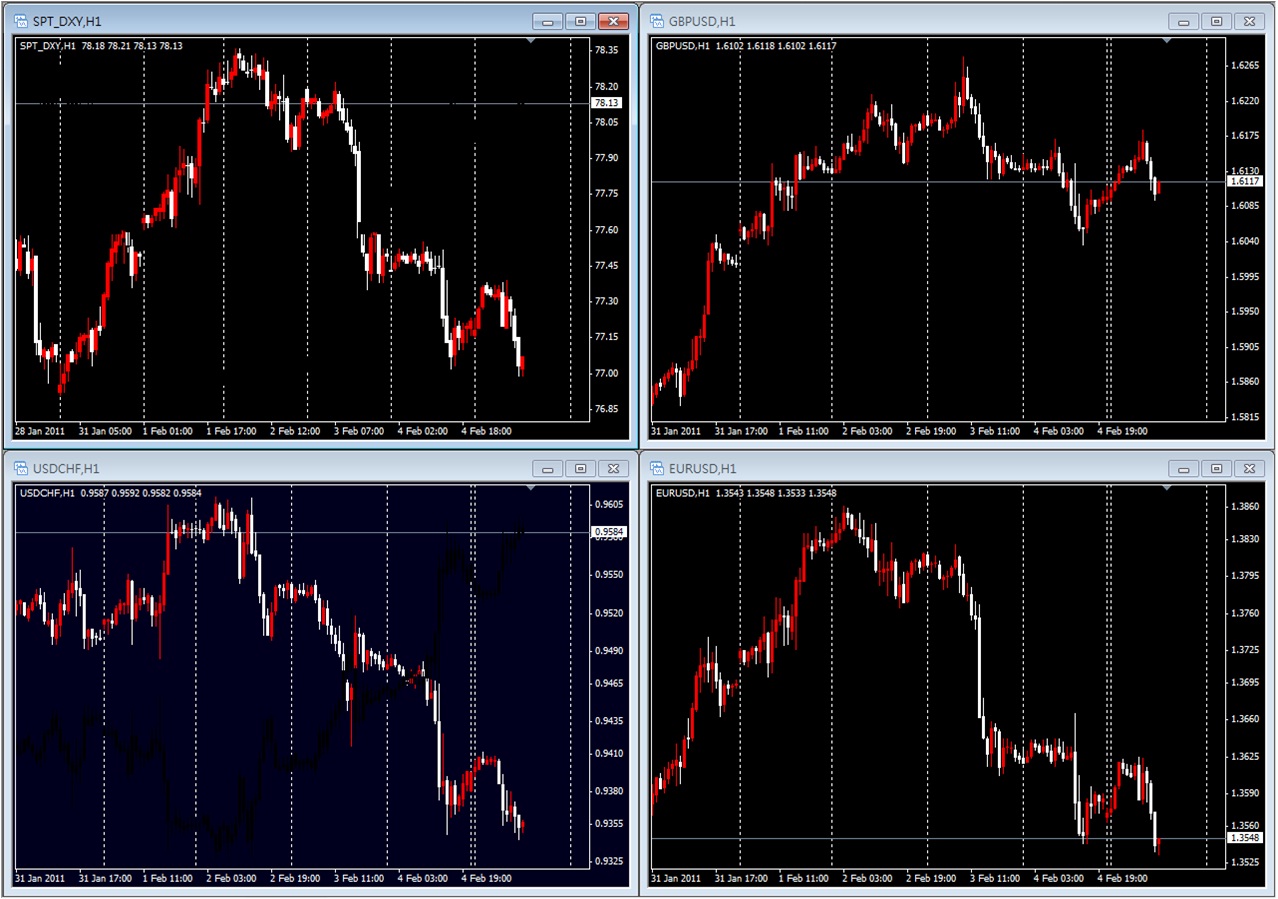Click the GBPUSD chart window icon
The width and height of the screenshot is (1278, 899).
tap(657, 20)
